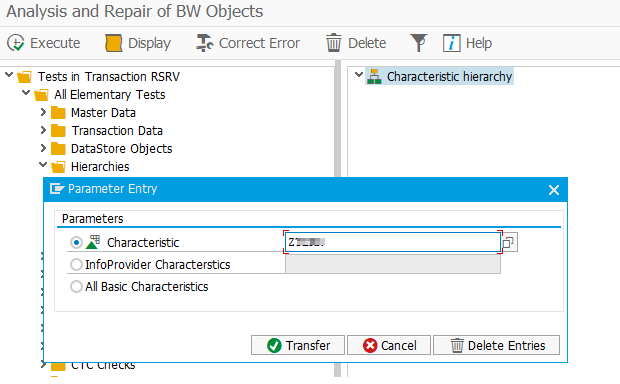Image resolution: width=620 pixels, height=384 pixels.
Task: Click the Delete trash icon in toolbar
Action: [x=333, y=43]
